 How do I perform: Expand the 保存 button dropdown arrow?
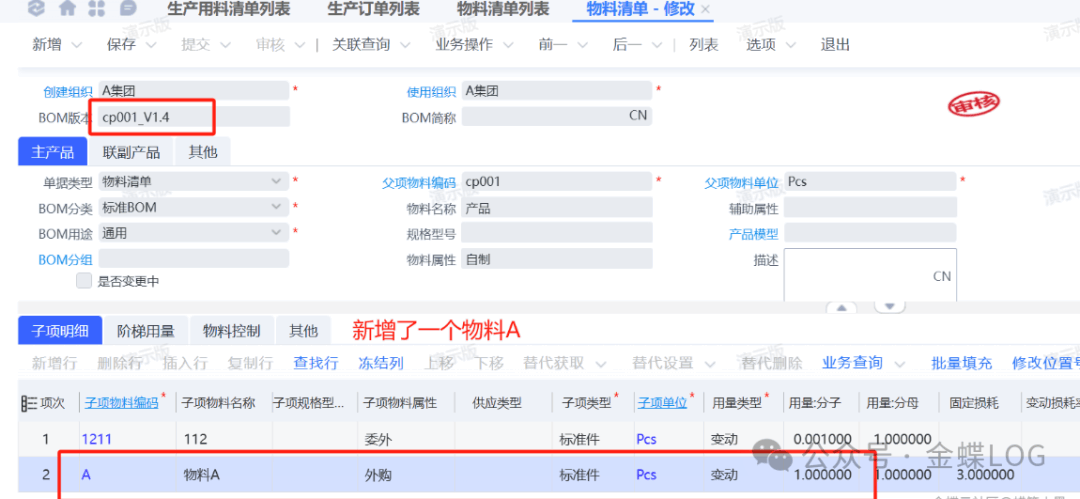151,45
